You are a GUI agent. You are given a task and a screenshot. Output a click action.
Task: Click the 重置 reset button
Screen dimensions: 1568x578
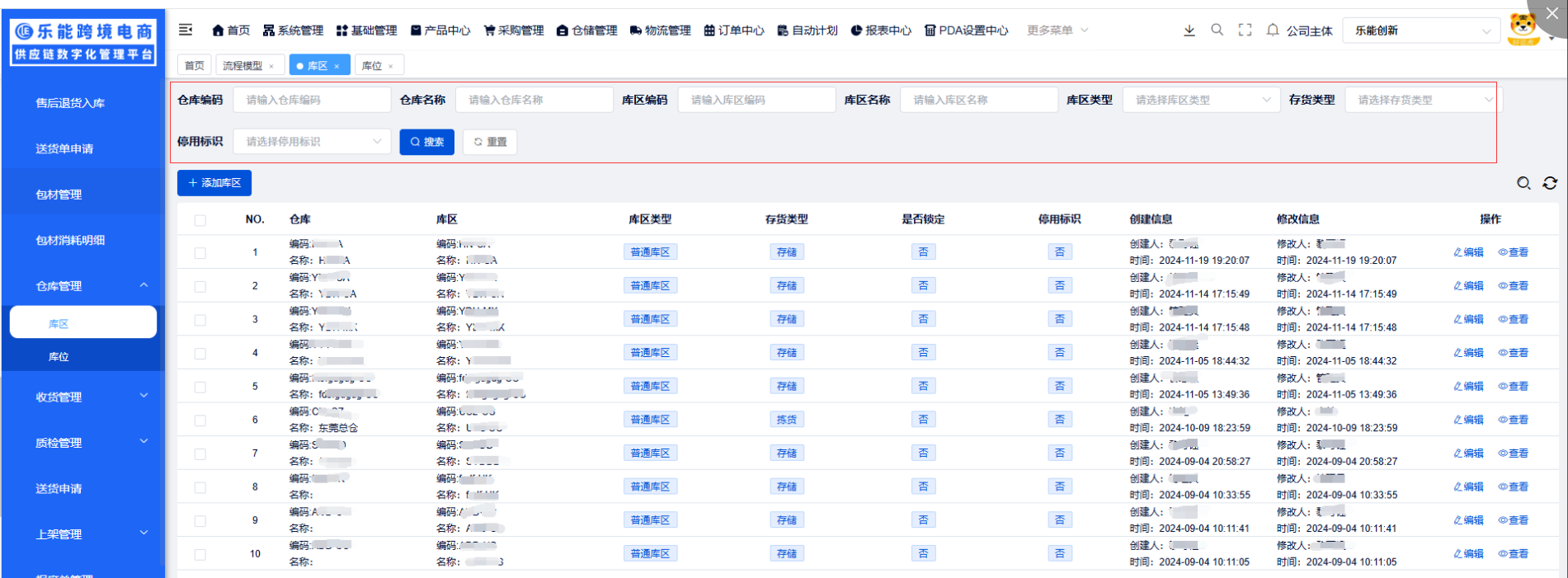pos(490,142)
